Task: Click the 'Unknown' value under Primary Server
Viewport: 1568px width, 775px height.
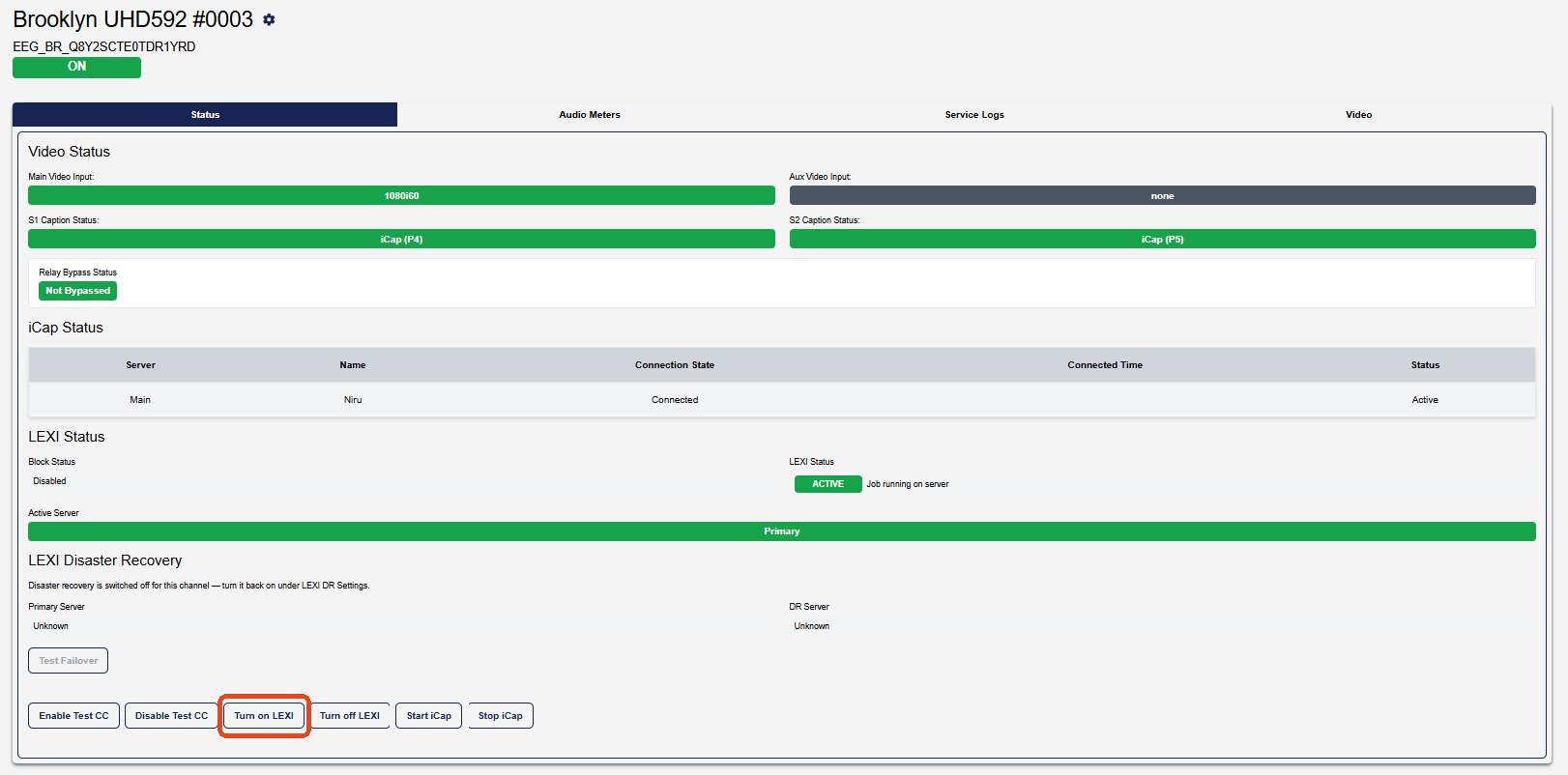Action: (x=50, y=626)
